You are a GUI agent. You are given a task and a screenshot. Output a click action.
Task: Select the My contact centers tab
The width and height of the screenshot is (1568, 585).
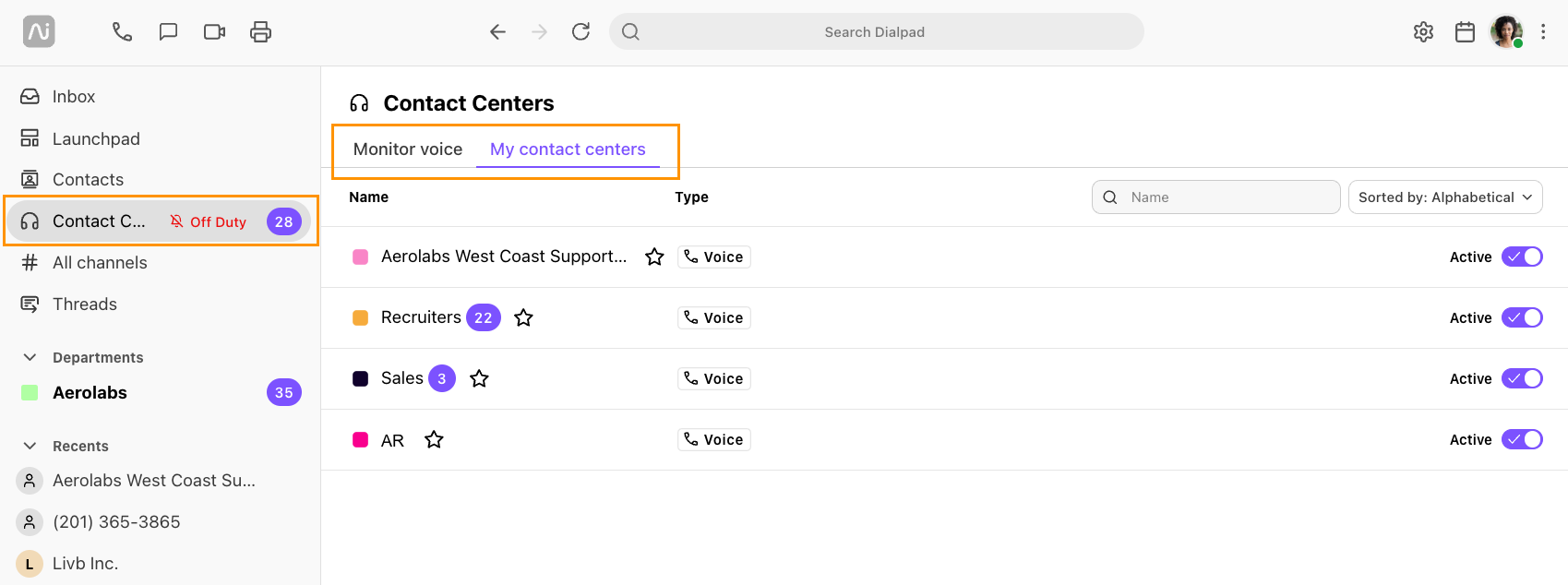(x=568, y=149)
